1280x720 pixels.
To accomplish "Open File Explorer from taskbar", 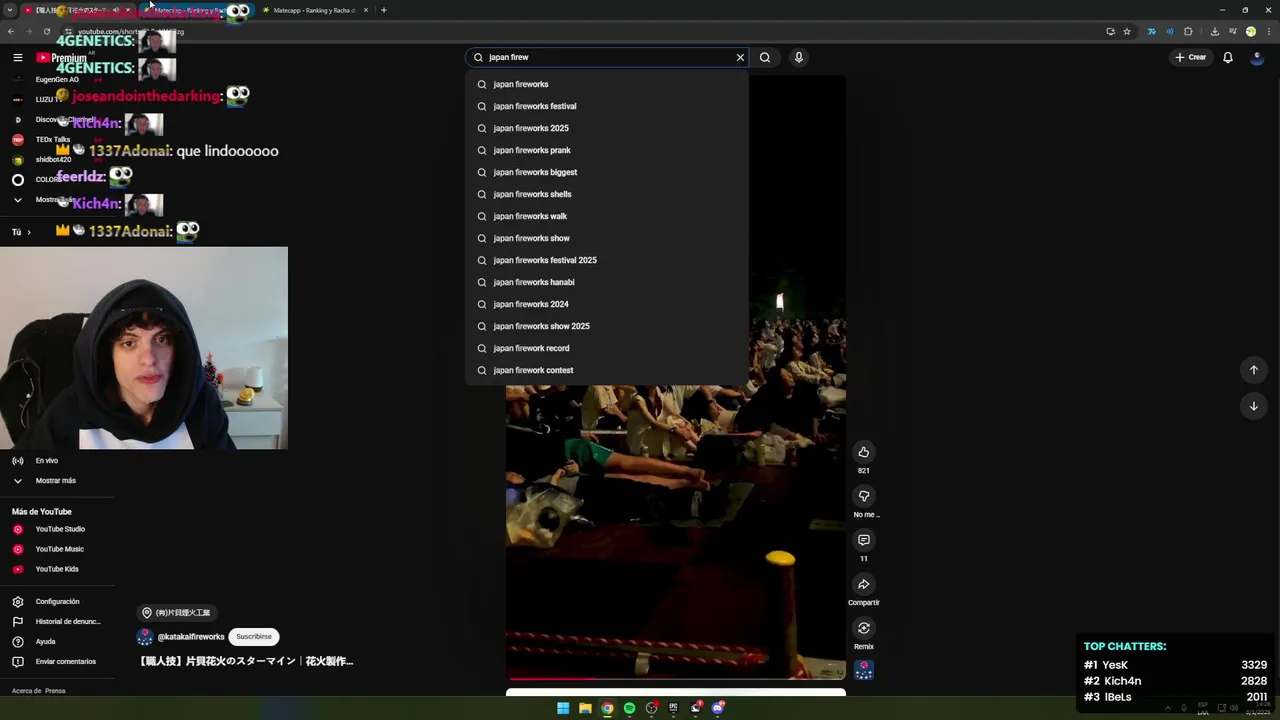I will click(x=585, y=708).
